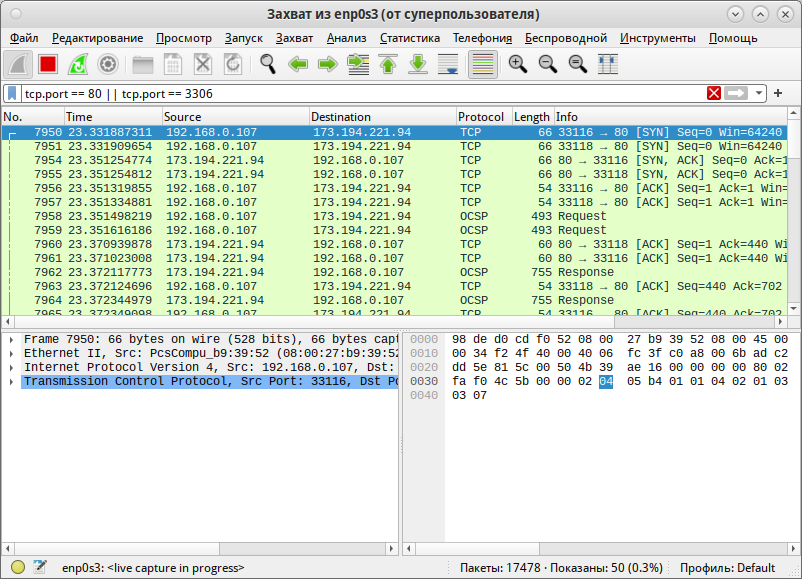This screenshot has height=579, width=802.
Task: Go back to previous packet green arrow
Action: (x=298, y=64)
